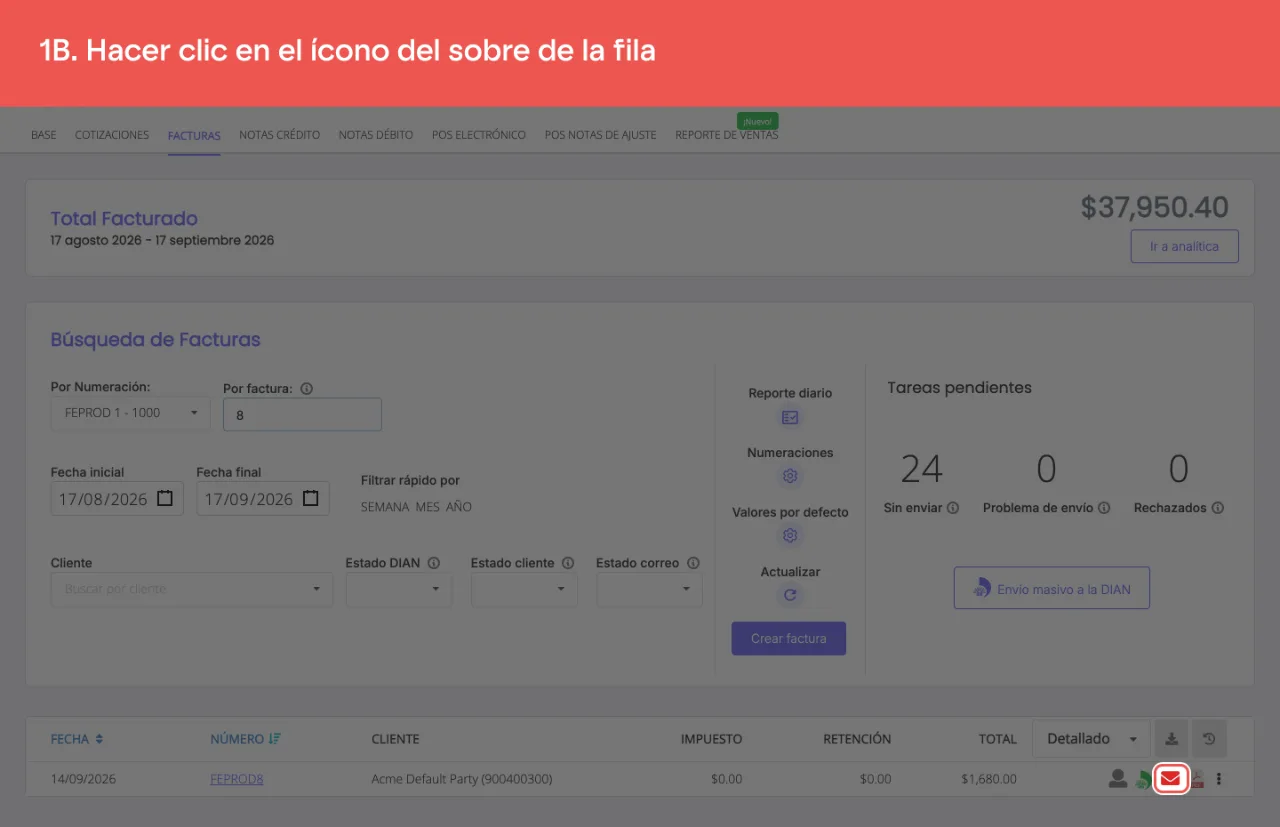Click the Crear factura button
Image resolution: width=1280 pixels, height=827 pixels.
[789, 638]
